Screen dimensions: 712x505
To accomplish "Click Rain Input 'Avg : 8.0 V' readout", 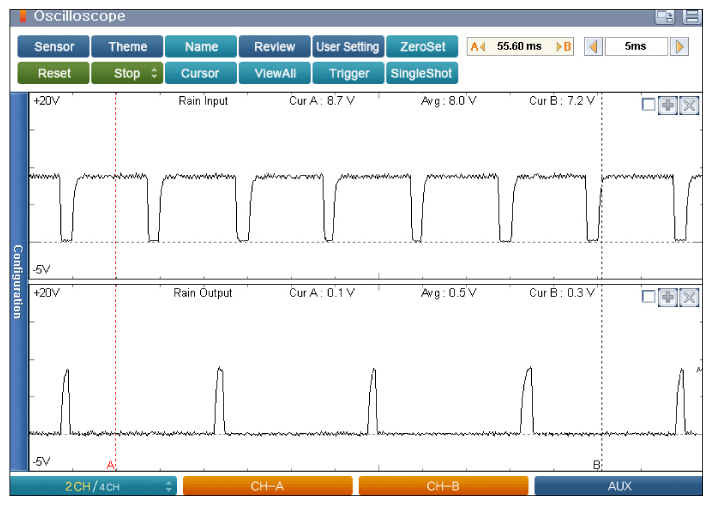I will click(x=449, y=101).
